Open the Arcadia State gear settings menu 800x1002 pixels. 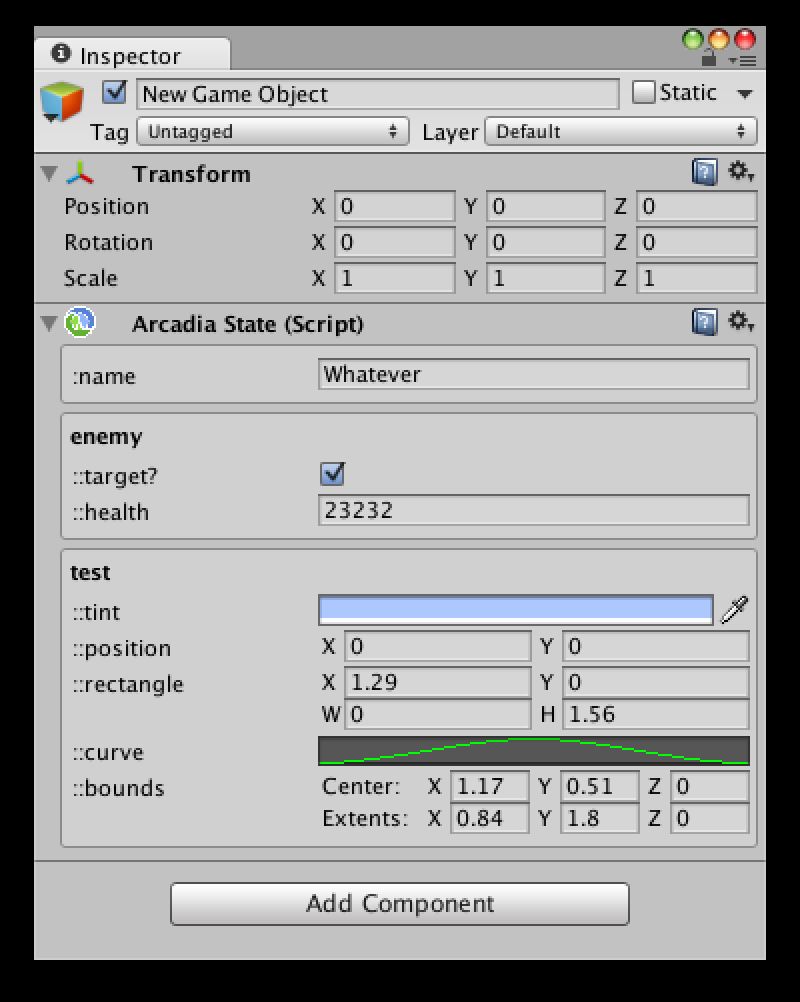pos(741,321)
